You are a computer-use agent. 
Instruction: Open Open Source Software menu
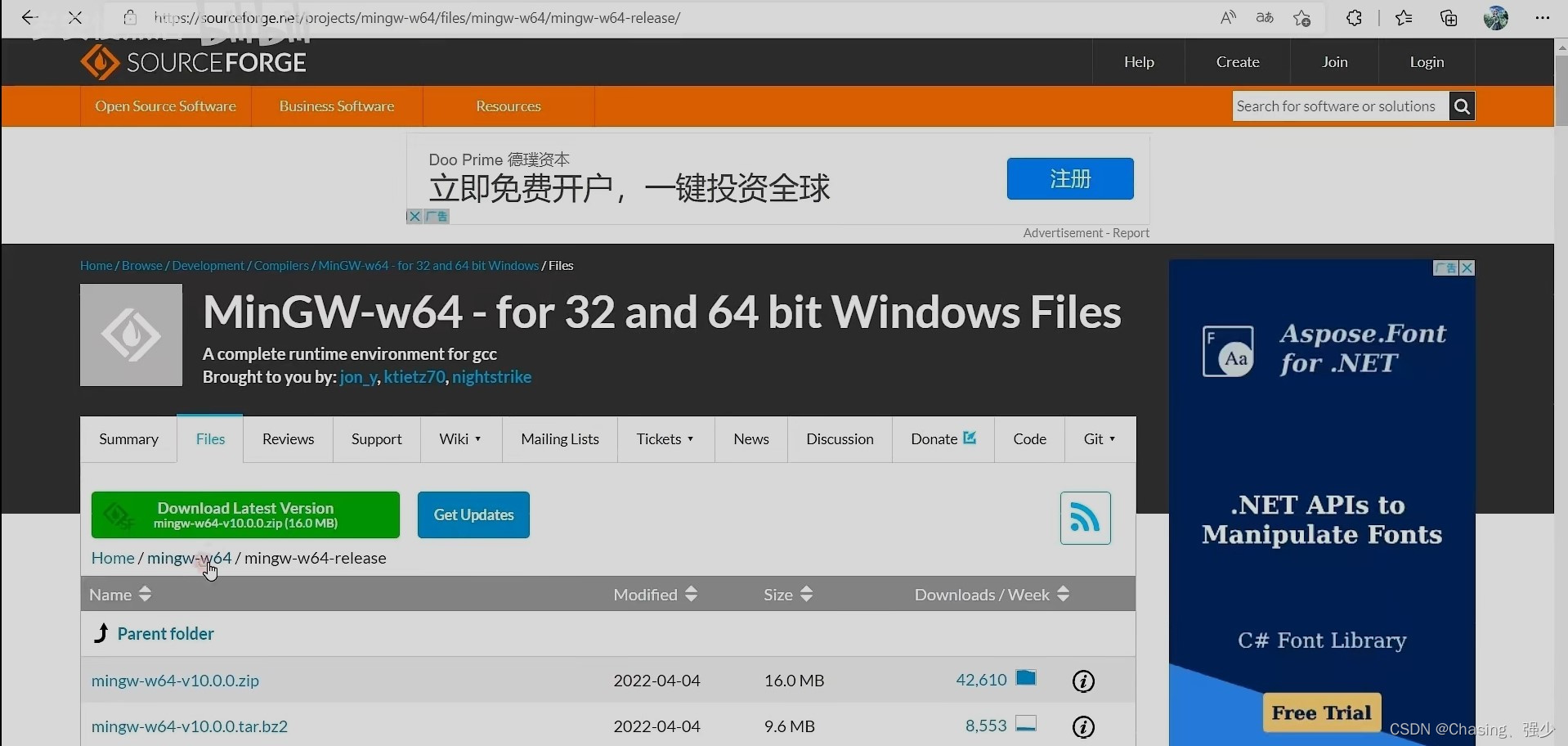coord(165,106)
